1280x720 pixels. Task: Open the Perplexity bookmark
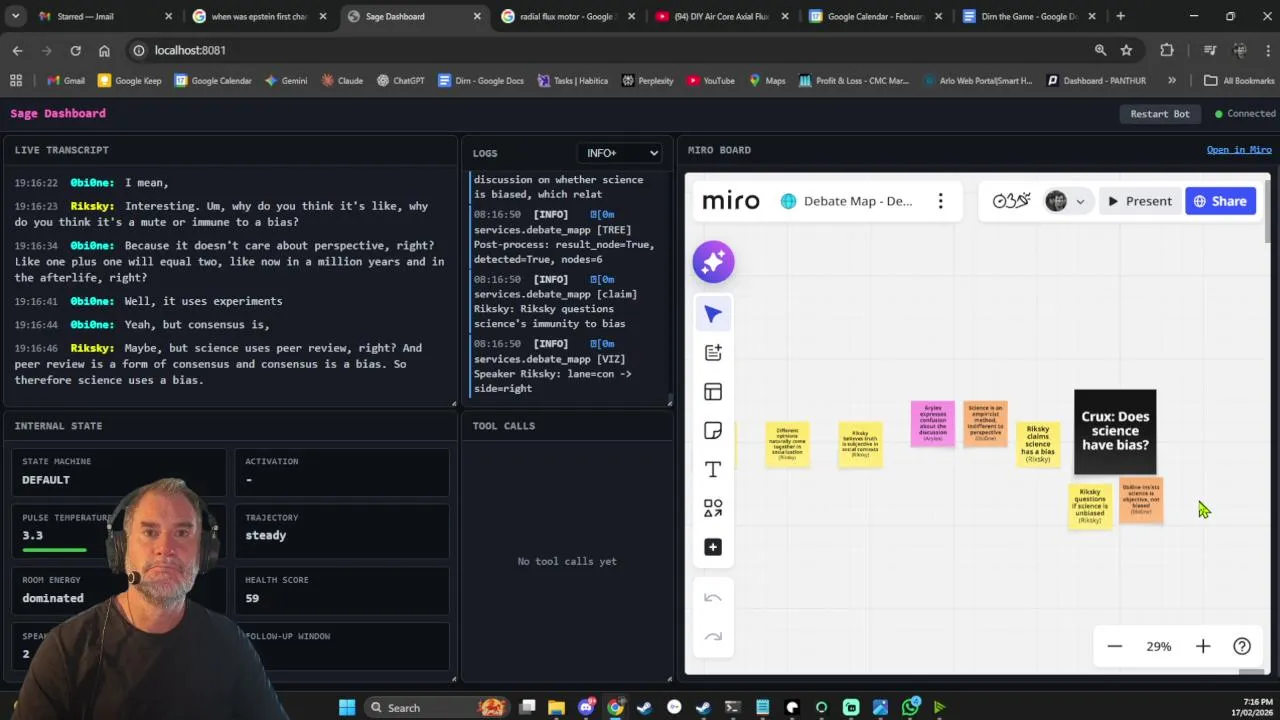(x=647, y=80)
